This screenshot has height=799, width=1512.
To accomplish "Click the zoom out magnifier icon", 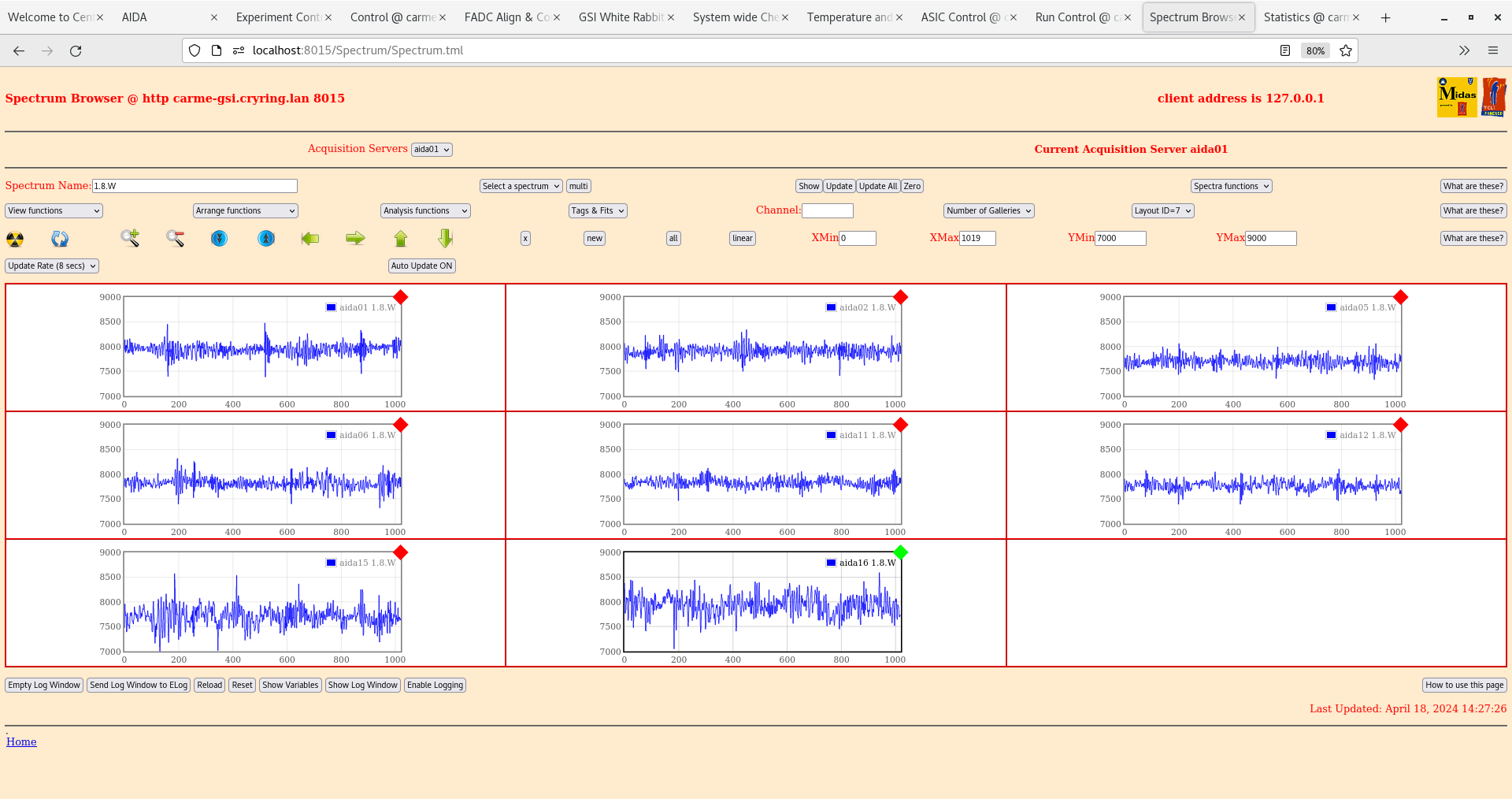I will pyautogui.click(x=175, y=238).
